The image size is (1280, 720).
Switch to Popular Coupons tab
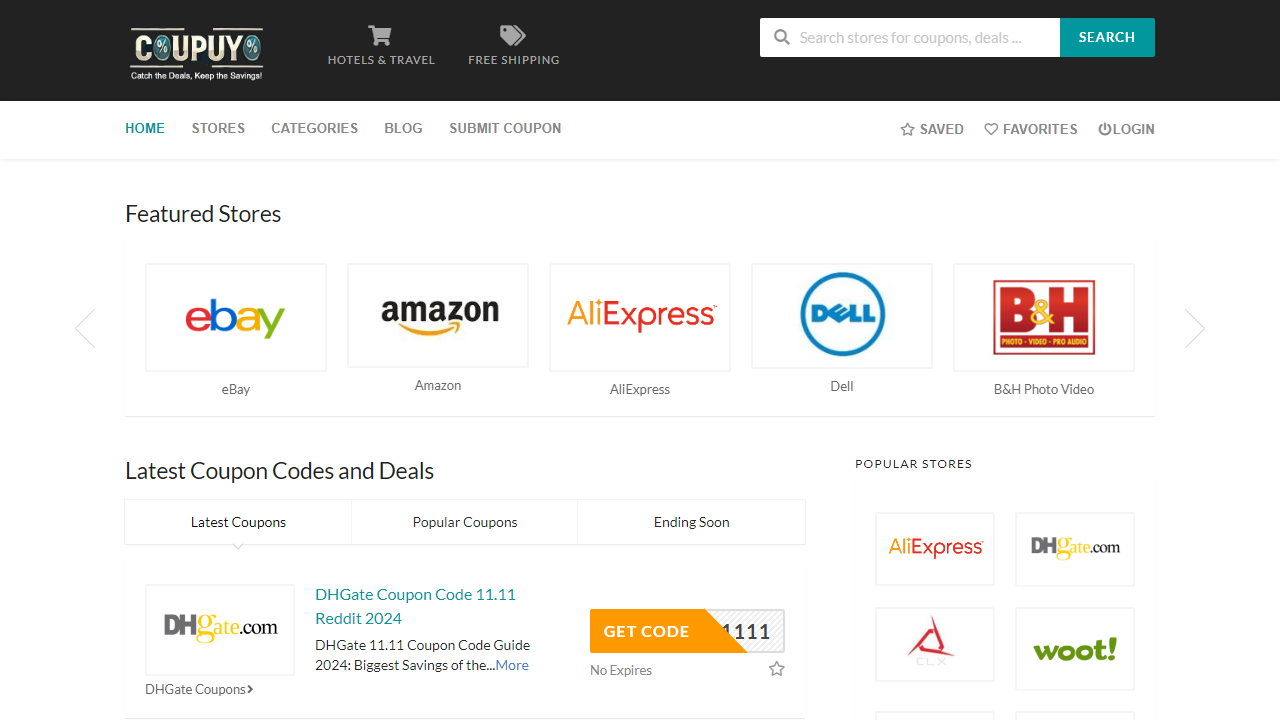click(465, 522)
